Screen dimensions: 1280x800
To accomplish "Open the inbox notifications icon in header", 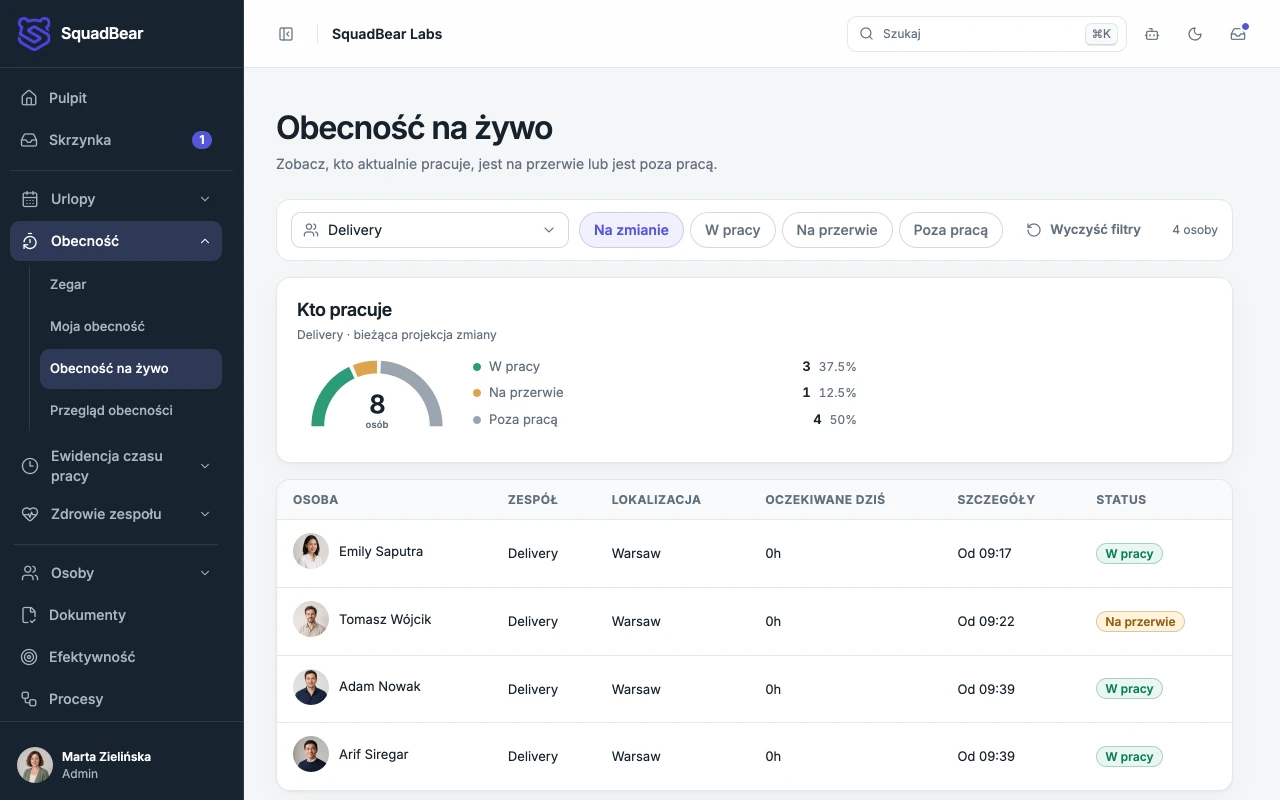I will click(1238, 34).
